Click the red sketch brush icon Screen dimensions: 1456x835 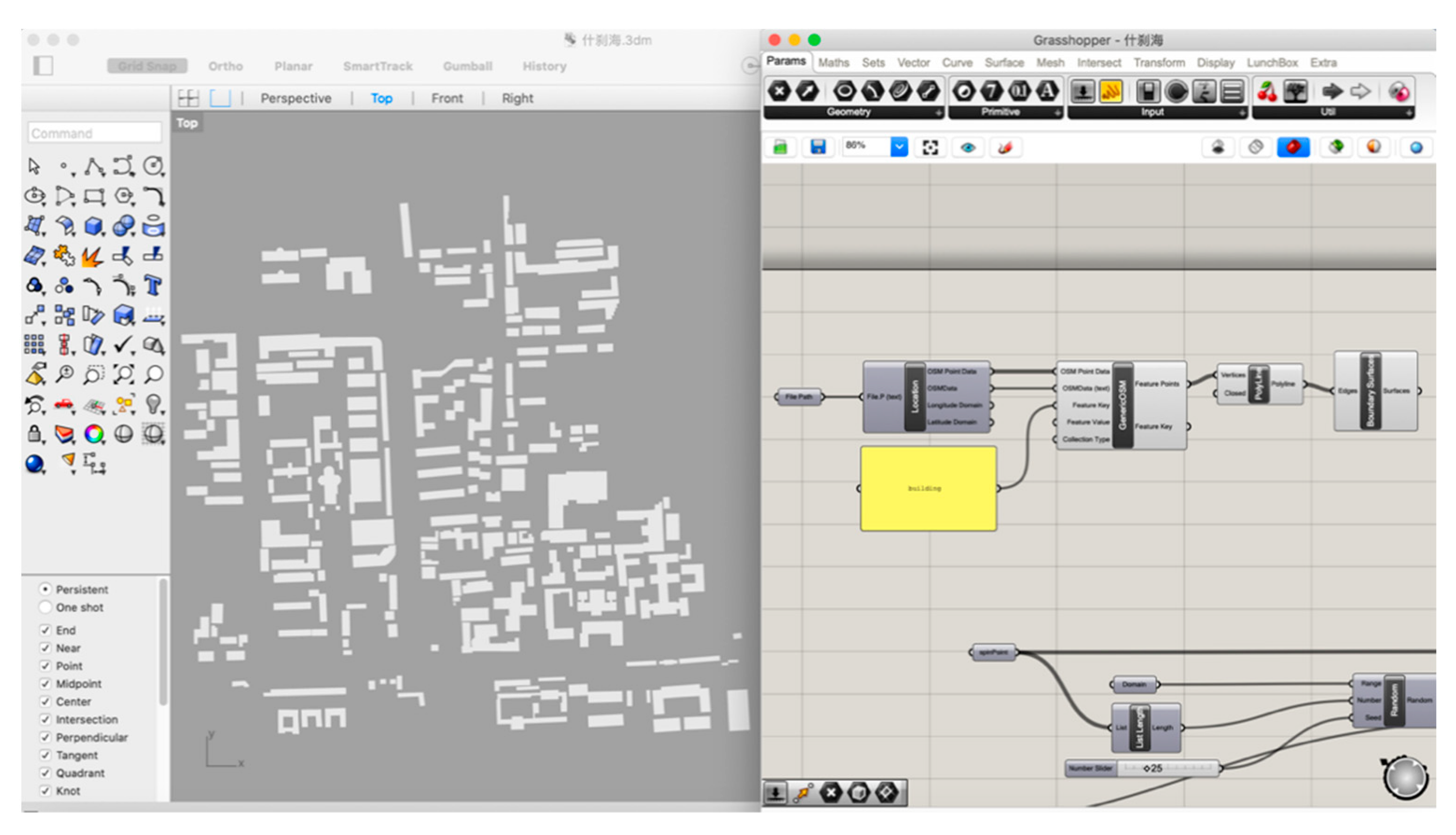1005,147
